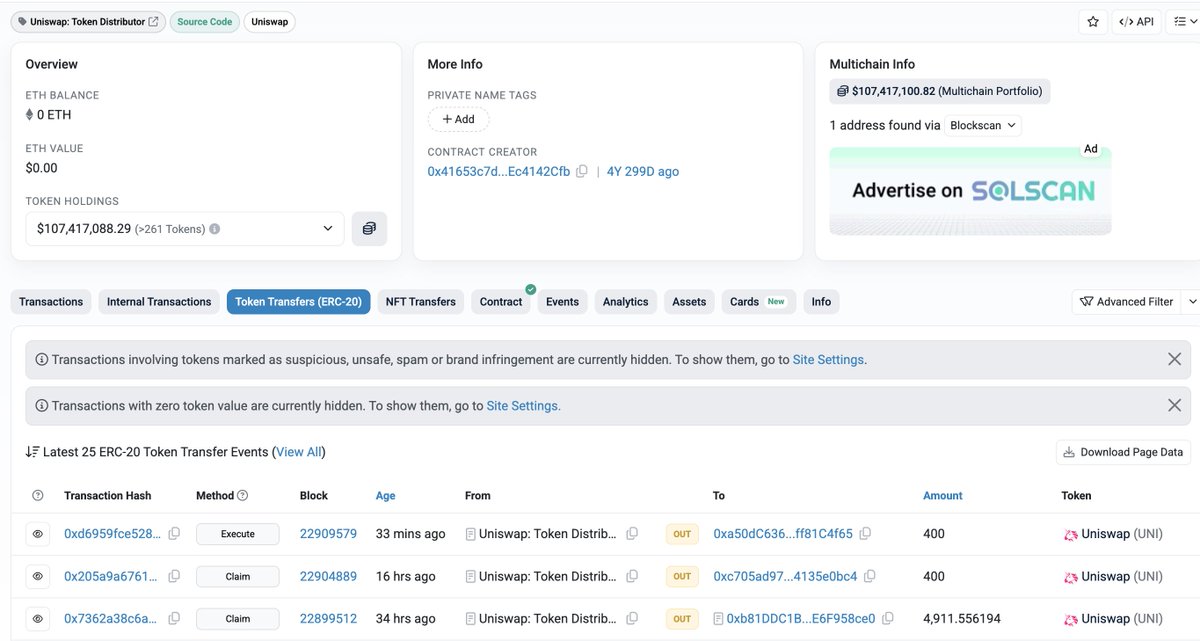Copy transaction hash 0xd6959fce528
The width and height of the screenshot is (1200, 641).
[174, 534]
